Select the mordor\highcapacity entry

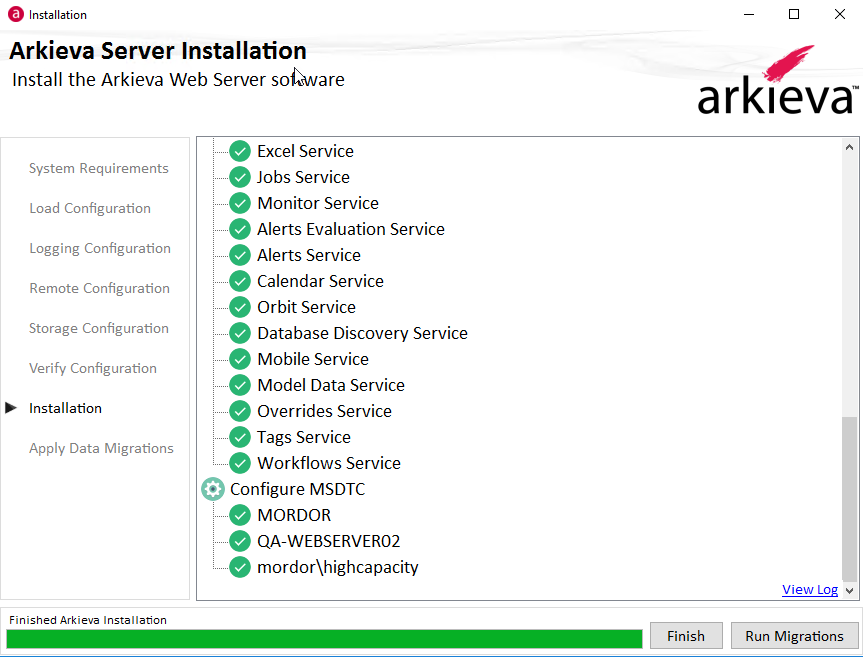click(337, 567)
